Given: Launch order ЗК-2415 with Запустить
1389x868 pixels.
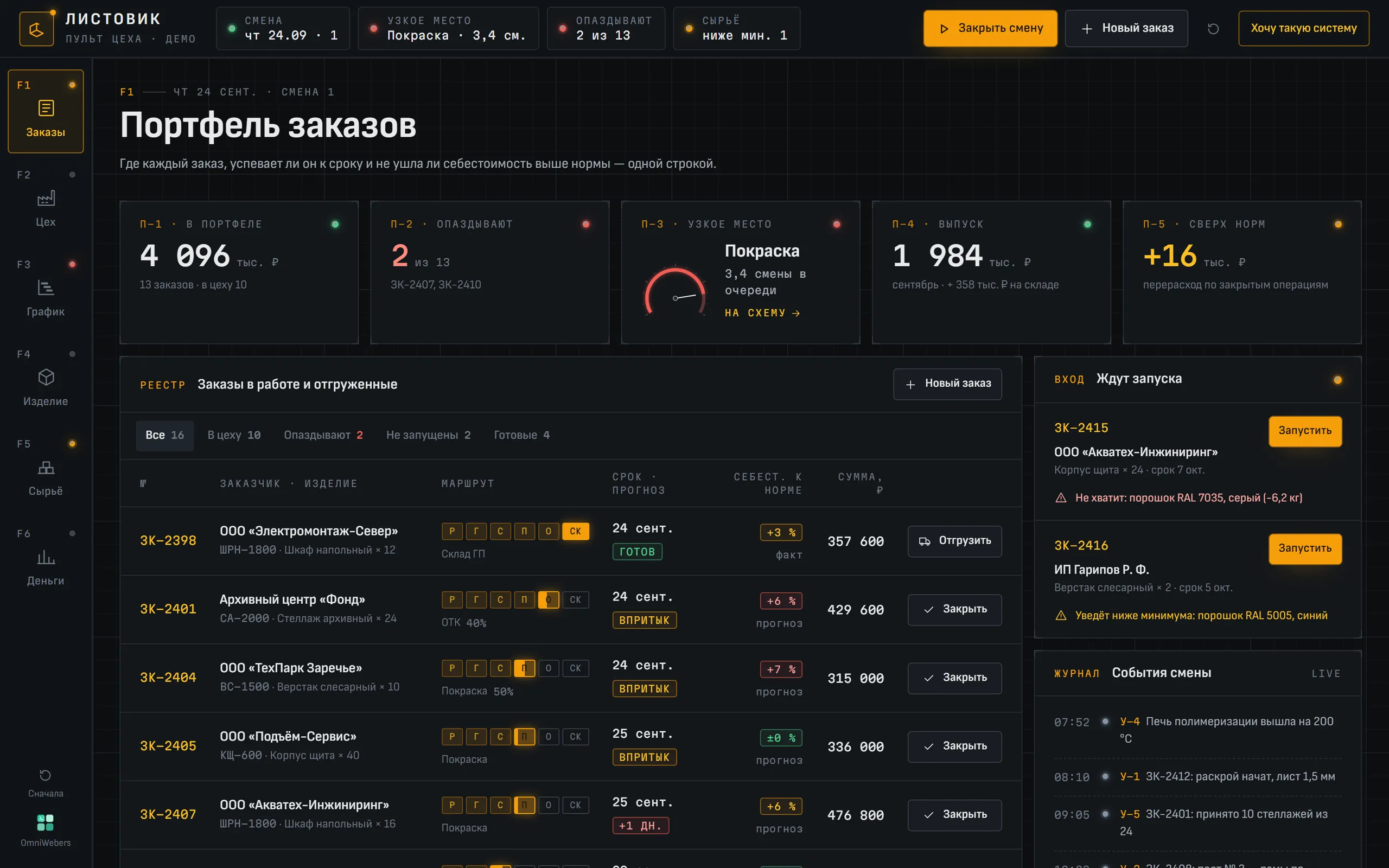Looking at the screenshot, I should (1304, 431).
